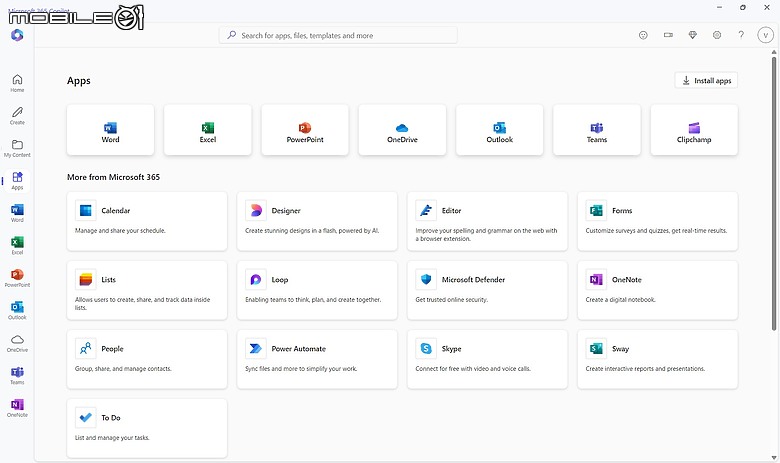
Task: Open the account profile avatar
Action: point(765,35)
